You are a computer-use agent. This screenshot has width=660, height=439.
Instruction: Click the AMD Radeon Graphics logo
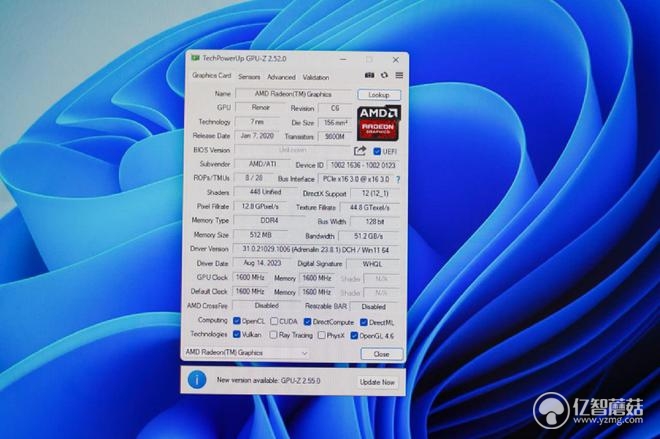[x=379, y=122]
